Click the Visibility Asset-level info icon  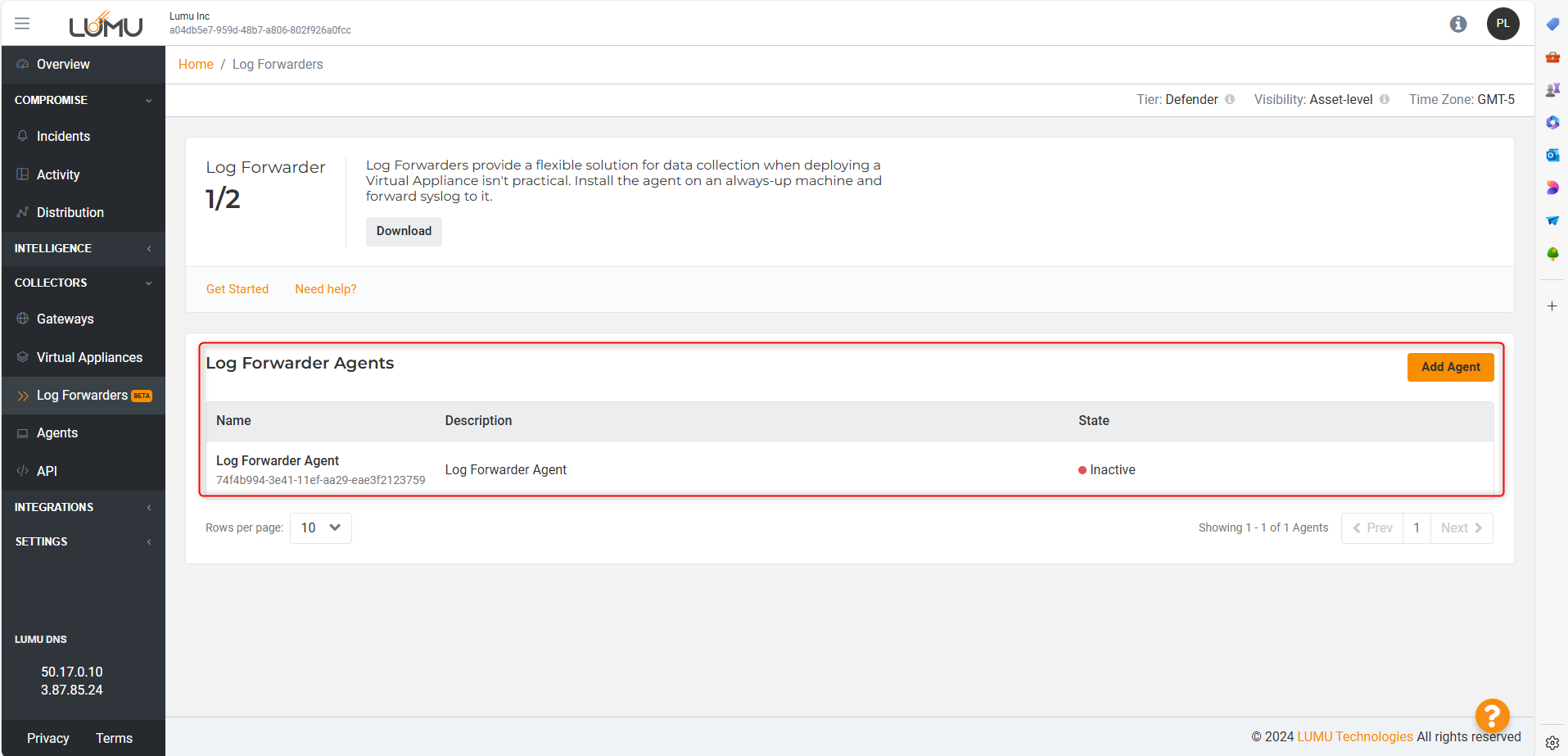point(1385,99)
